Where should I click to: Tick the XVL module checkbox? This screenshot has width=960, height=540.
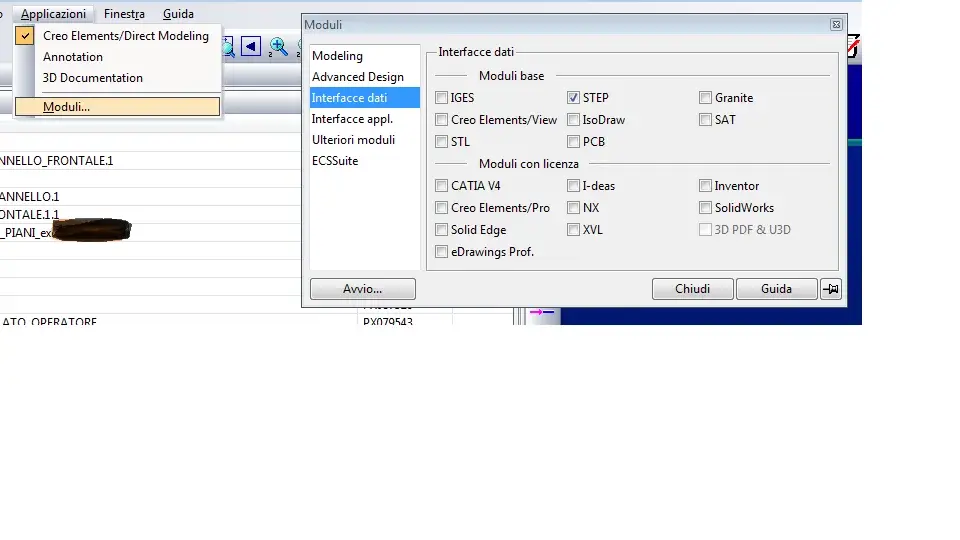coord(573,230)
